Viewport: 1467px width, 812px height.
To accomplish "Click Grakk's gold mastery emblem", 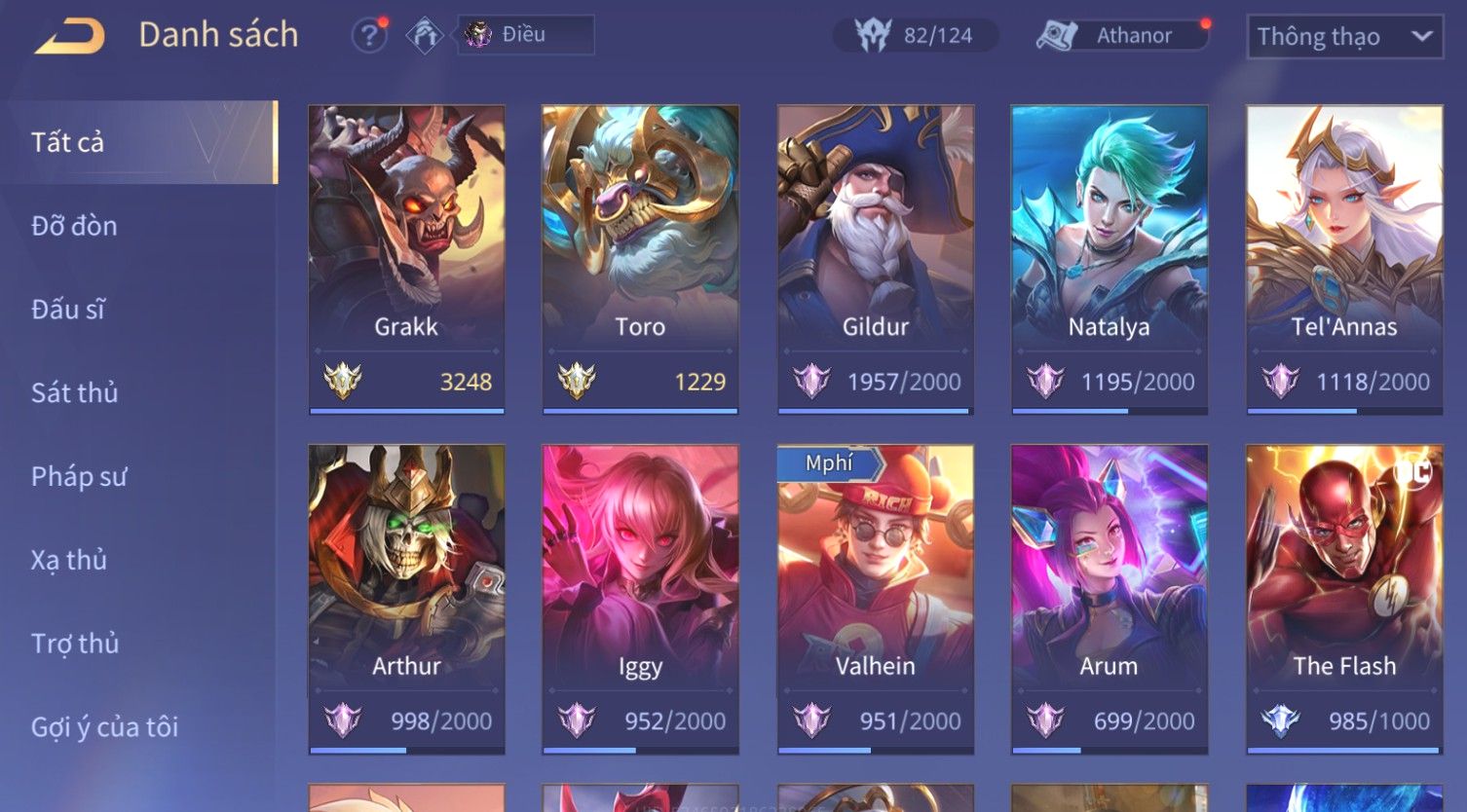I will point(343,381).
